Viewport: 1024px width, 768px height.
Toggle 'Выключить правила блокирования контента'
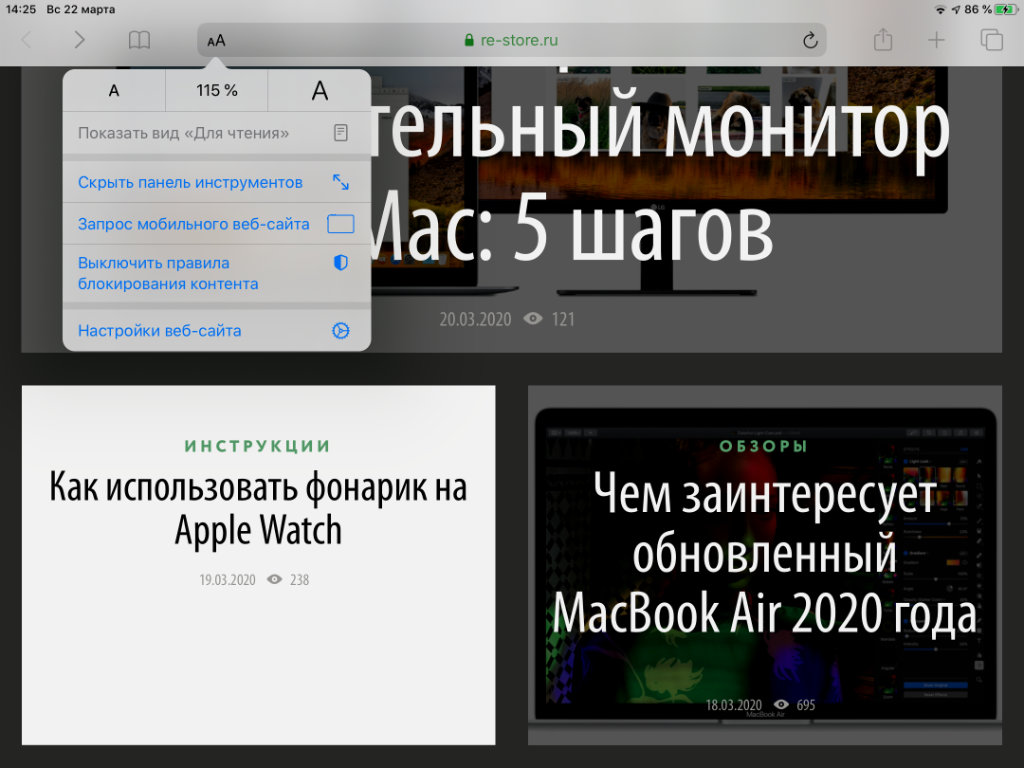pos(168,273)
